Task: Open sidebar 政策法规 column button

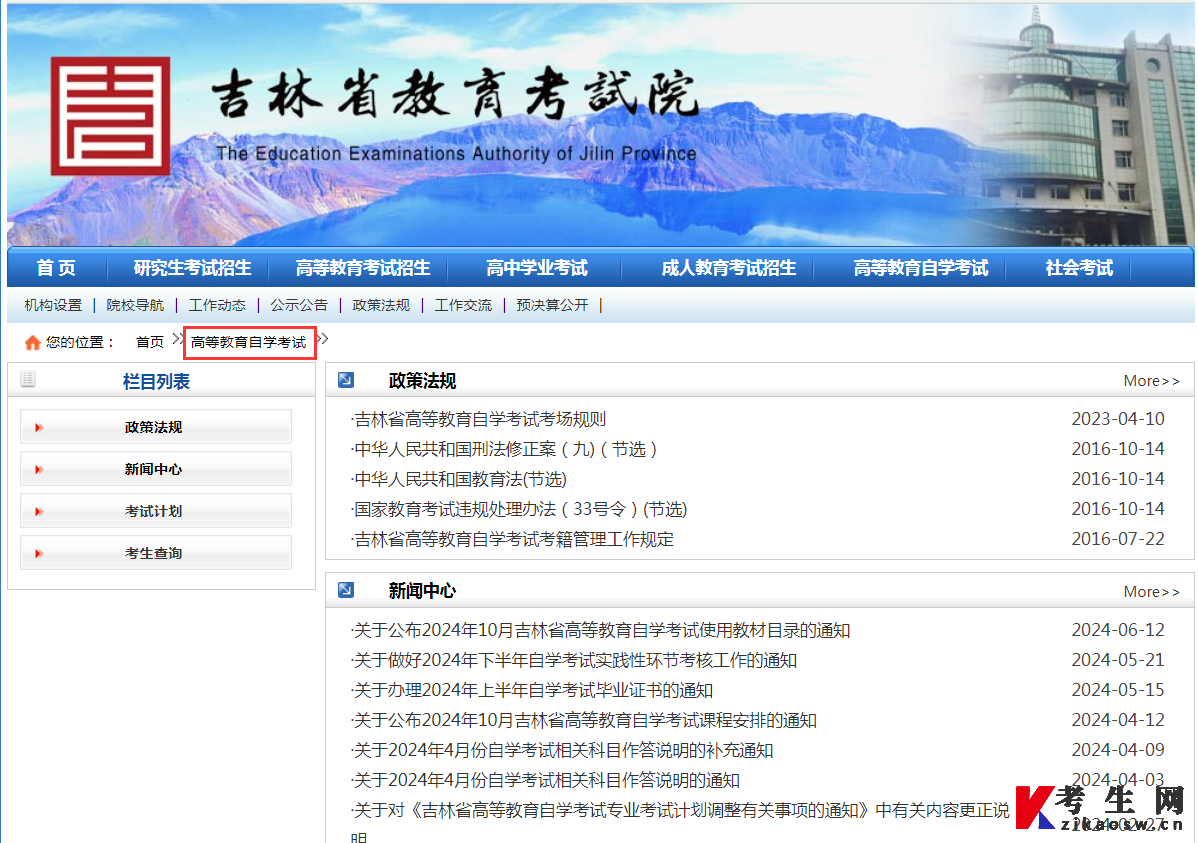Action: [156, 426]
